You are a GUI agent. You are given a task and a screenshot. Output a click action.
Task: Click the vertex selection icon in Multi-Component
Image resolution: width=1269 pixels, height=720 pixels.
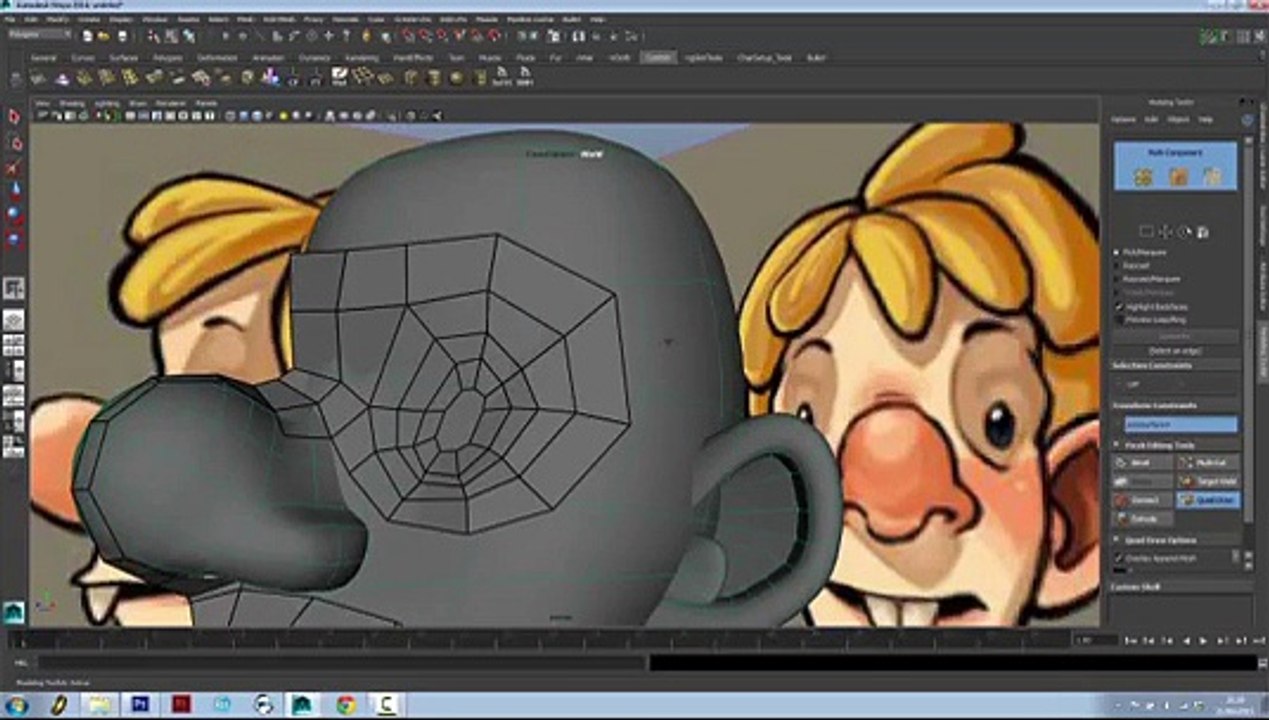1143,177
